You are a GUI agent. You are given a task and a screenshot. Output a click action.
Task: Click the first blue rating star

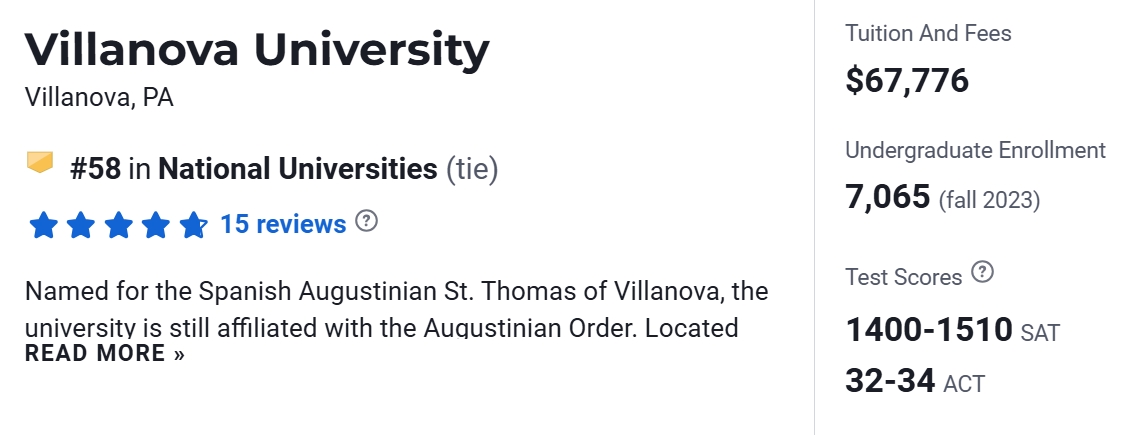point(43,225)
